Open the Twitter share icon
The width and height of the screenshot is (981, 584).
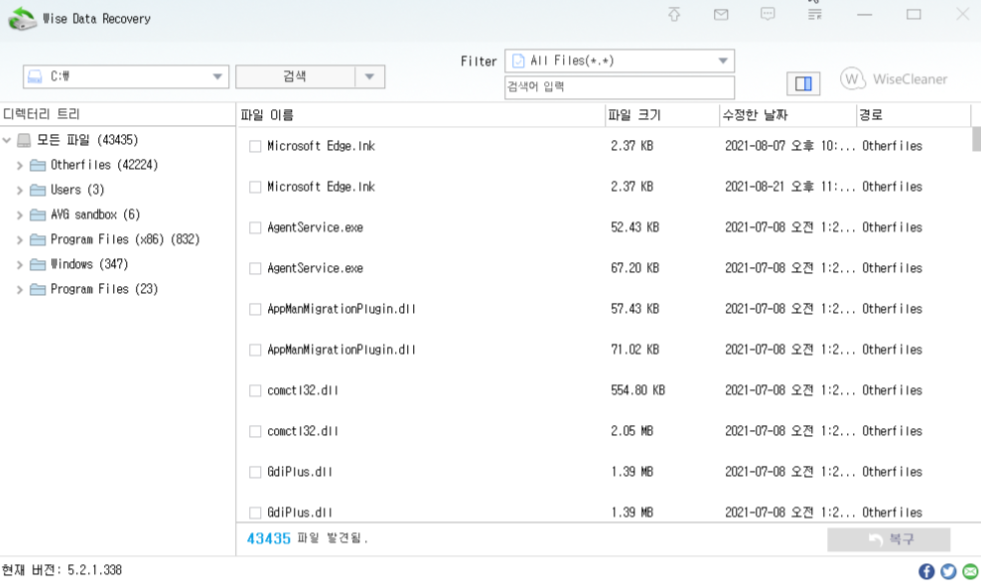pyautogui.click(x=948, y=571)
